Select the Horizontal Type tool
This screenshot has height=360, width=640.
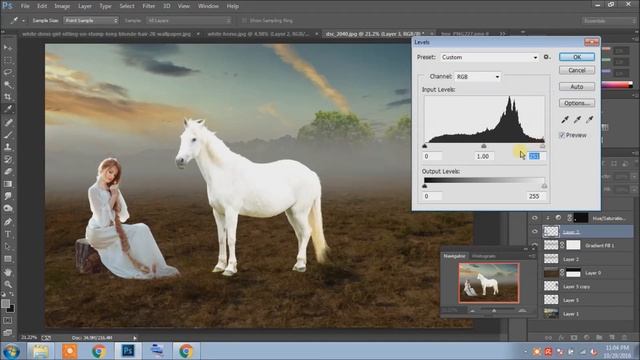8,234
